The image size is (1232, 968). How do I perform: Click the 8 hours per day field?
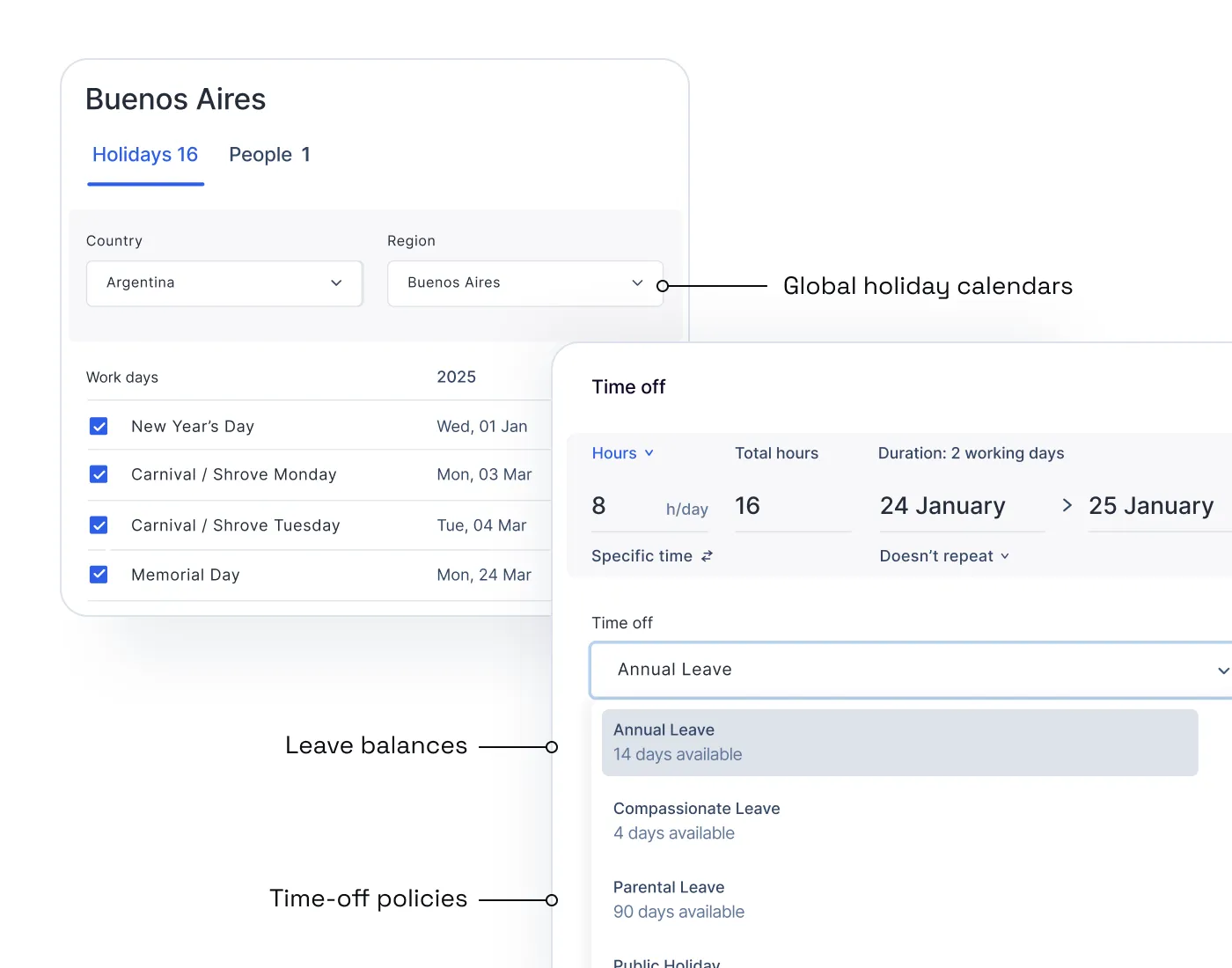650,507
